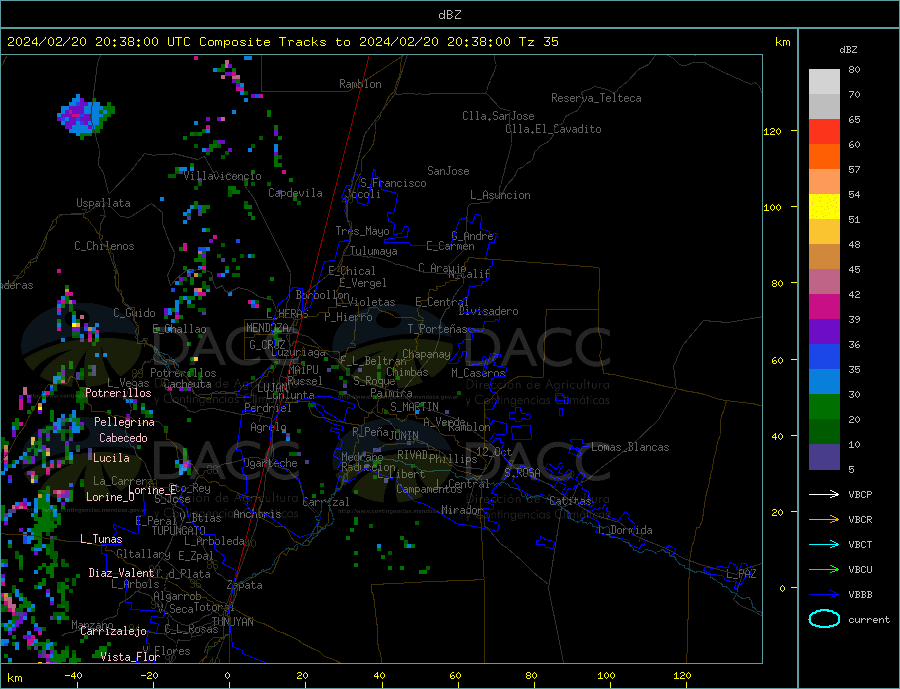The width and height of the screenshot is (900, 689).
Task: Click the 65 dBZ red color swatch
Action: coord(824,131)
